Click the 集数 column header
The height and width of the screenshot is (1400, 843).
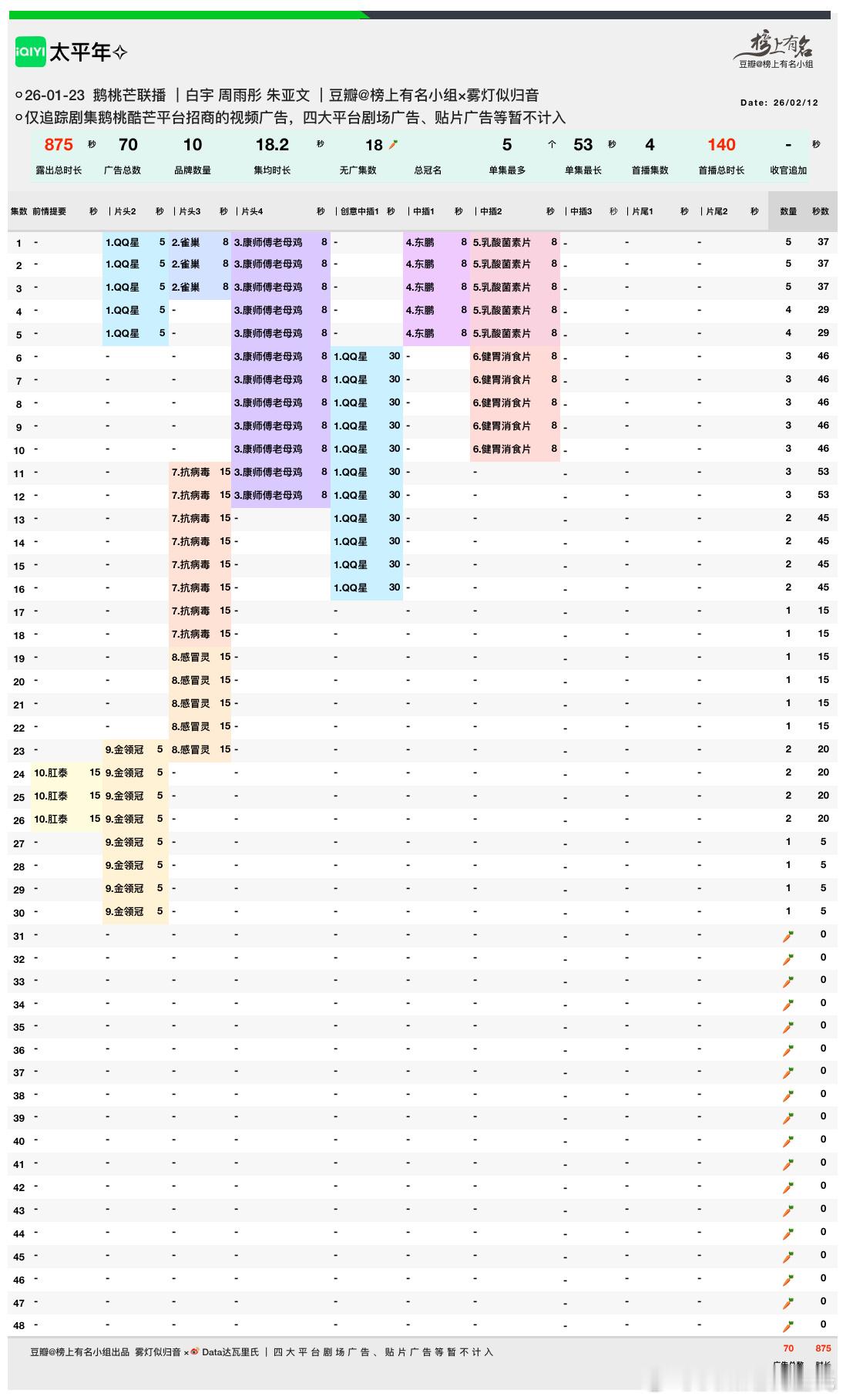[x=18, y=211]
